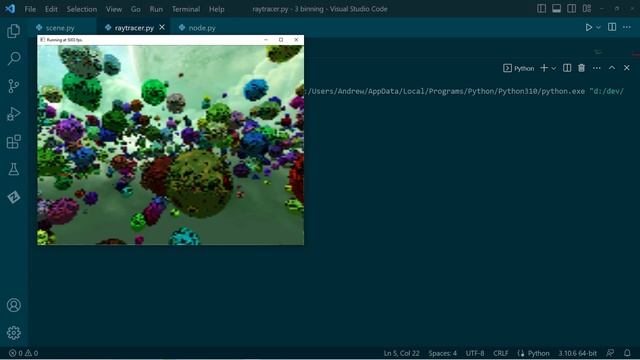Maximize the raytracer render window
640x360 pixels.
click(281, 40)
